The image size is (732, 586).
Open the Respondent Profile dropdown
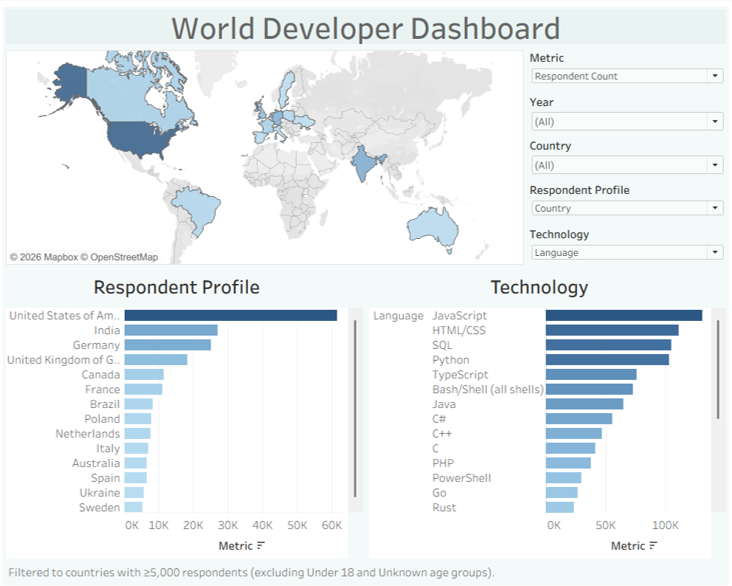[627, 208]
